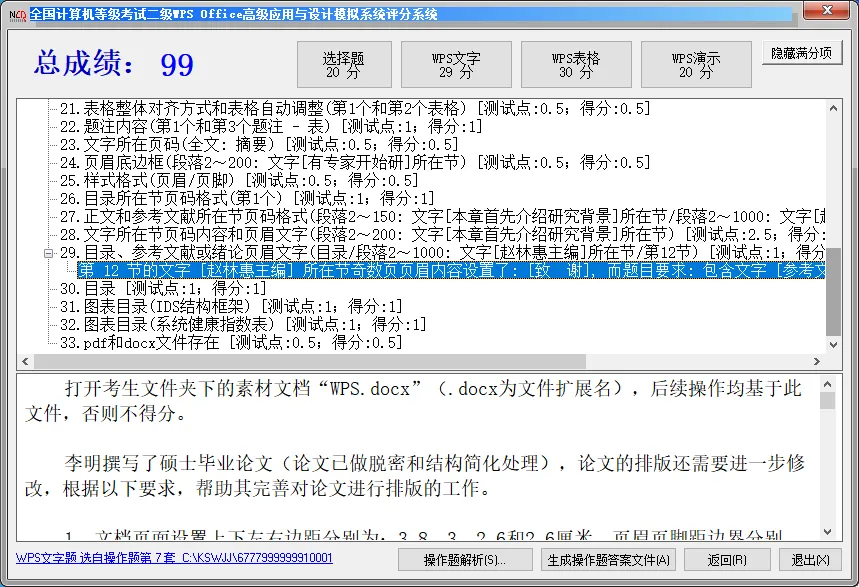
Task: Open the 选择题 20分 score section
Action: click(344, 64)
